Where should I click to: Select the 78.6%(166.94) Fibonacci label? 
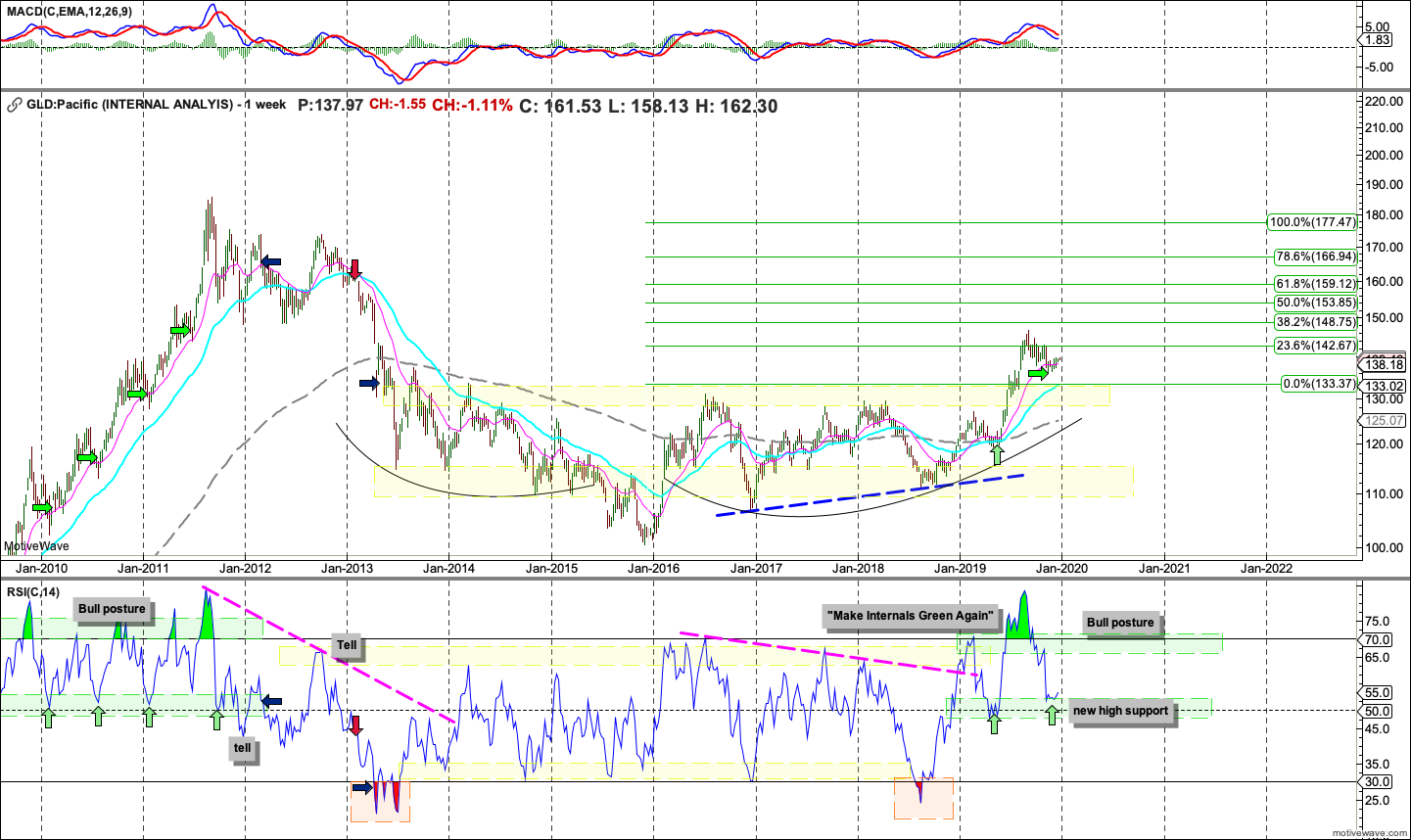(1316, 257)
